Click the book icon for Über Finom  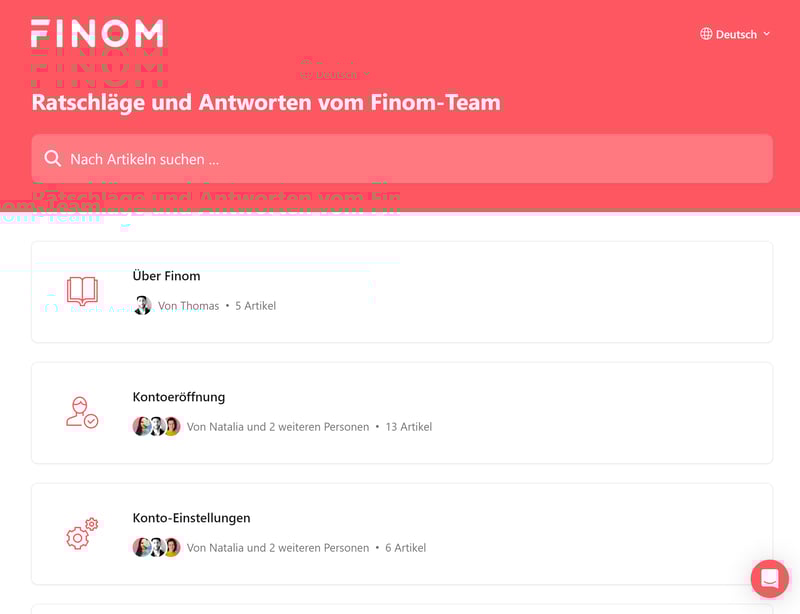coord(82,291)
